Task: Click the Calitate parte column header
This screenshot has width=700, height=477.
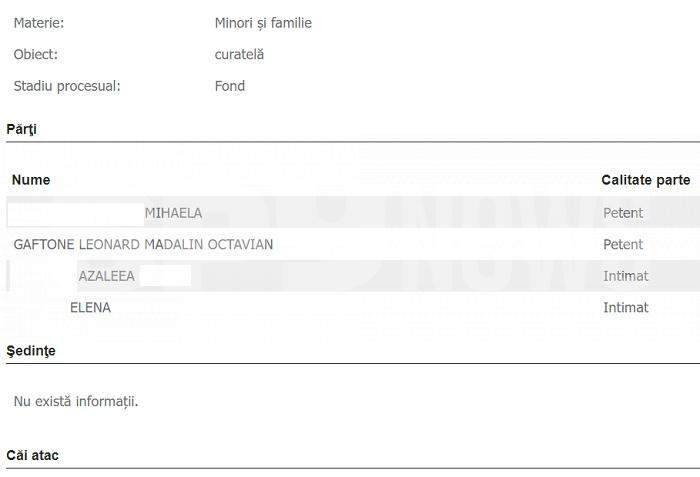Action: [x=645, y=180]
